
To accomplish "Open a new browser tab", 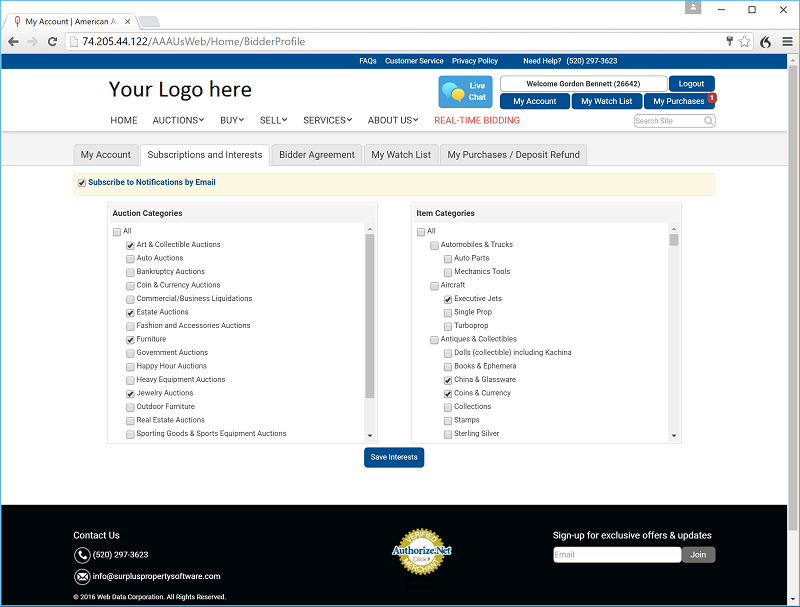I will point(149,21).
